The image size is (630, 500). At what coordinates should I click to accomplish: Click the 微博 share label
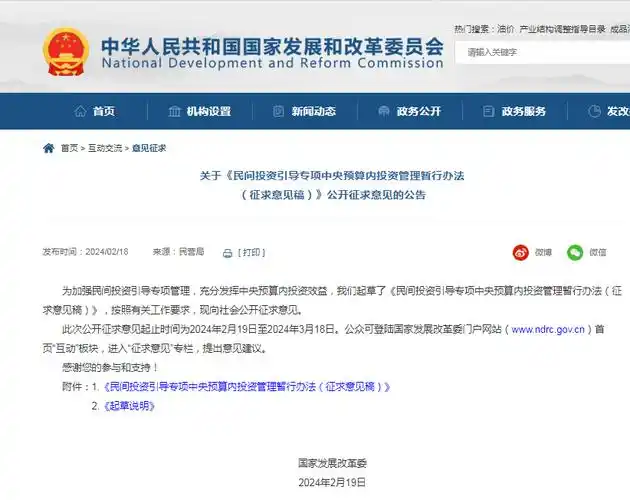(x=543, y=252)
